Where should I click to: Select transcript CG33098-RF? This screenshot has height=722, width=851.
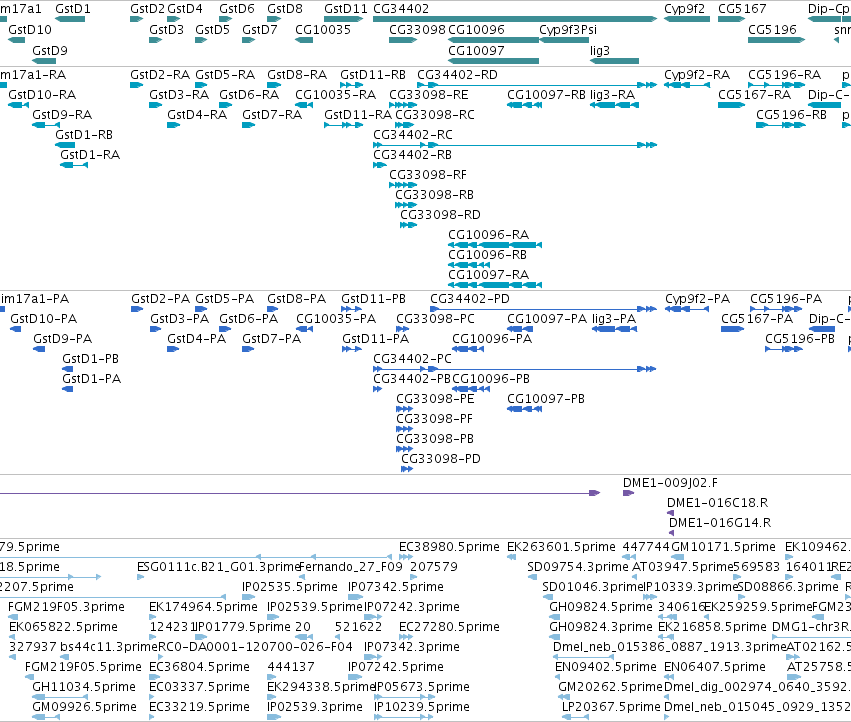pos(427,175)
